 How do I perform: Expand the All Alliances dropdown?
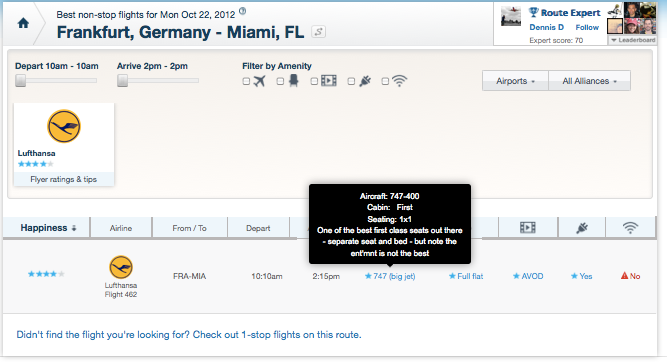pyautogui.click(x=590, y=81)
